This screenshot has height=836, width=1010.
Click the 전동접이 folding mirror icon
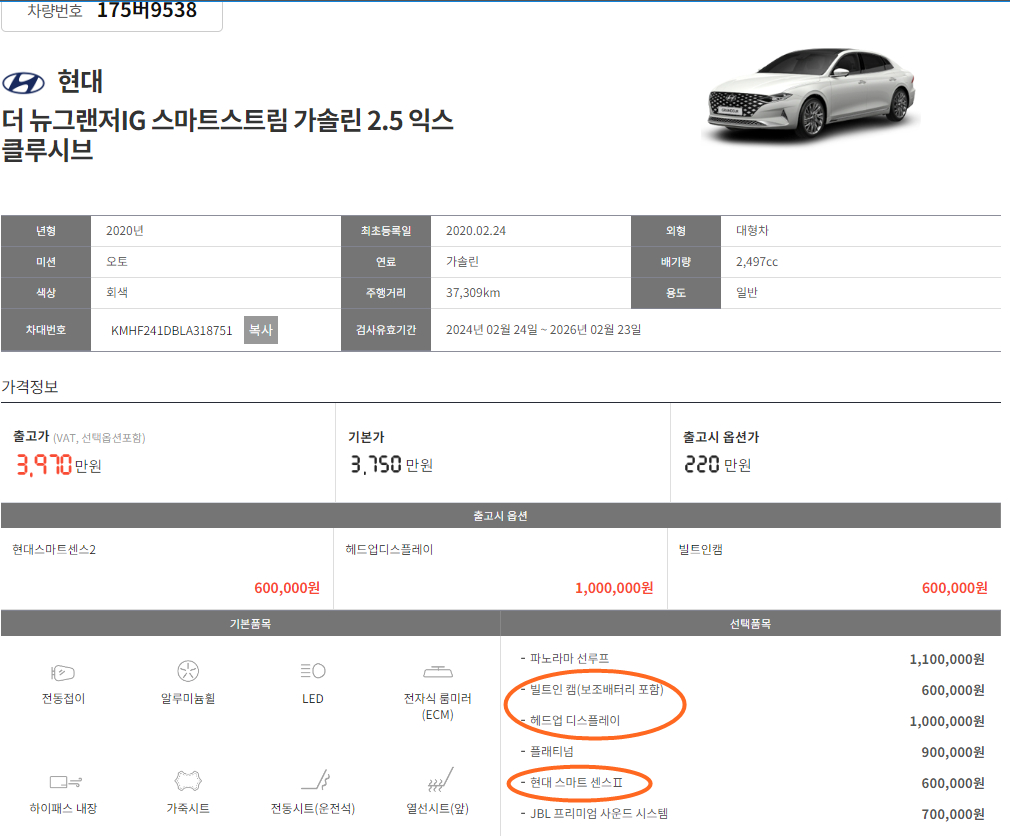[63, 673]
